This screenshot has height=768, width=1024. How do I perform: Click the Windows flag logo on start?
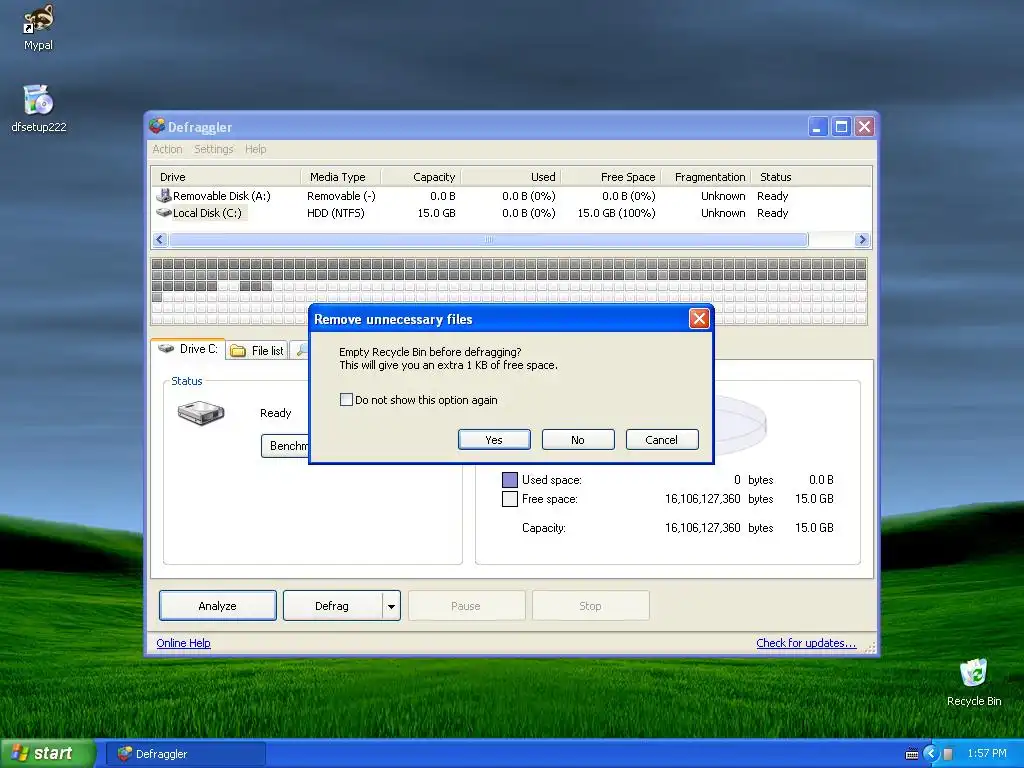click(20, 753)
